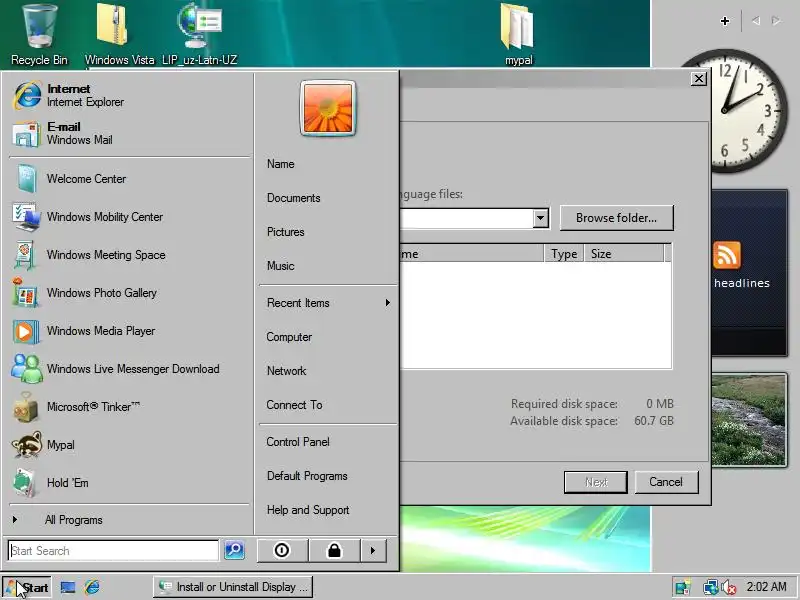Open Windows Vista zip folder on desktop
Screen dimensions: 800x600
click(119, 35)
